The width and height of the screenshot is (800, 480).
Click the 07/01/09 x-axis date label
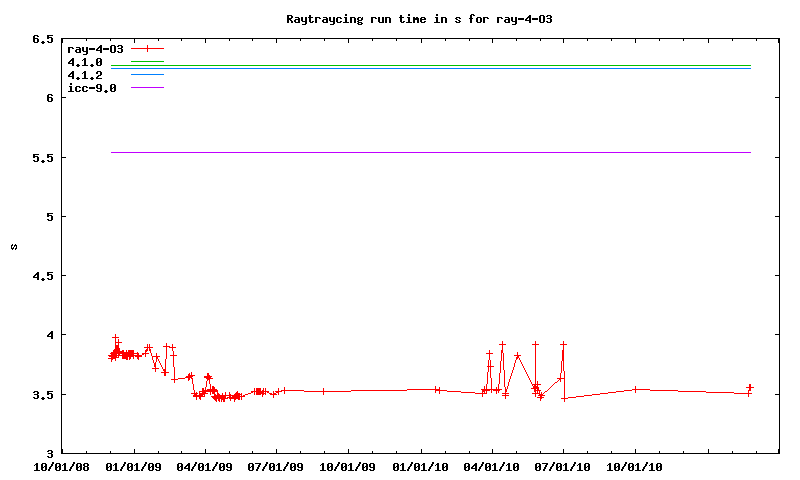point(277,466)
